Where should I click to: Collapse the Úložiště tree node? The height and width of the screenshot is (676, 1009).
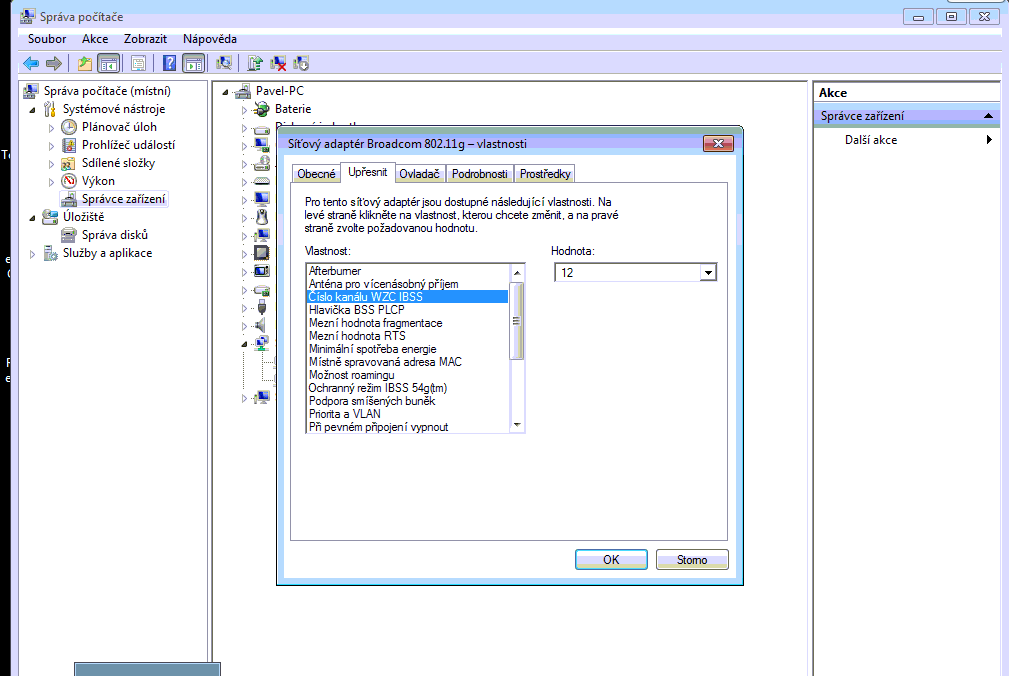pyautogui.click(x=32, y=218)
